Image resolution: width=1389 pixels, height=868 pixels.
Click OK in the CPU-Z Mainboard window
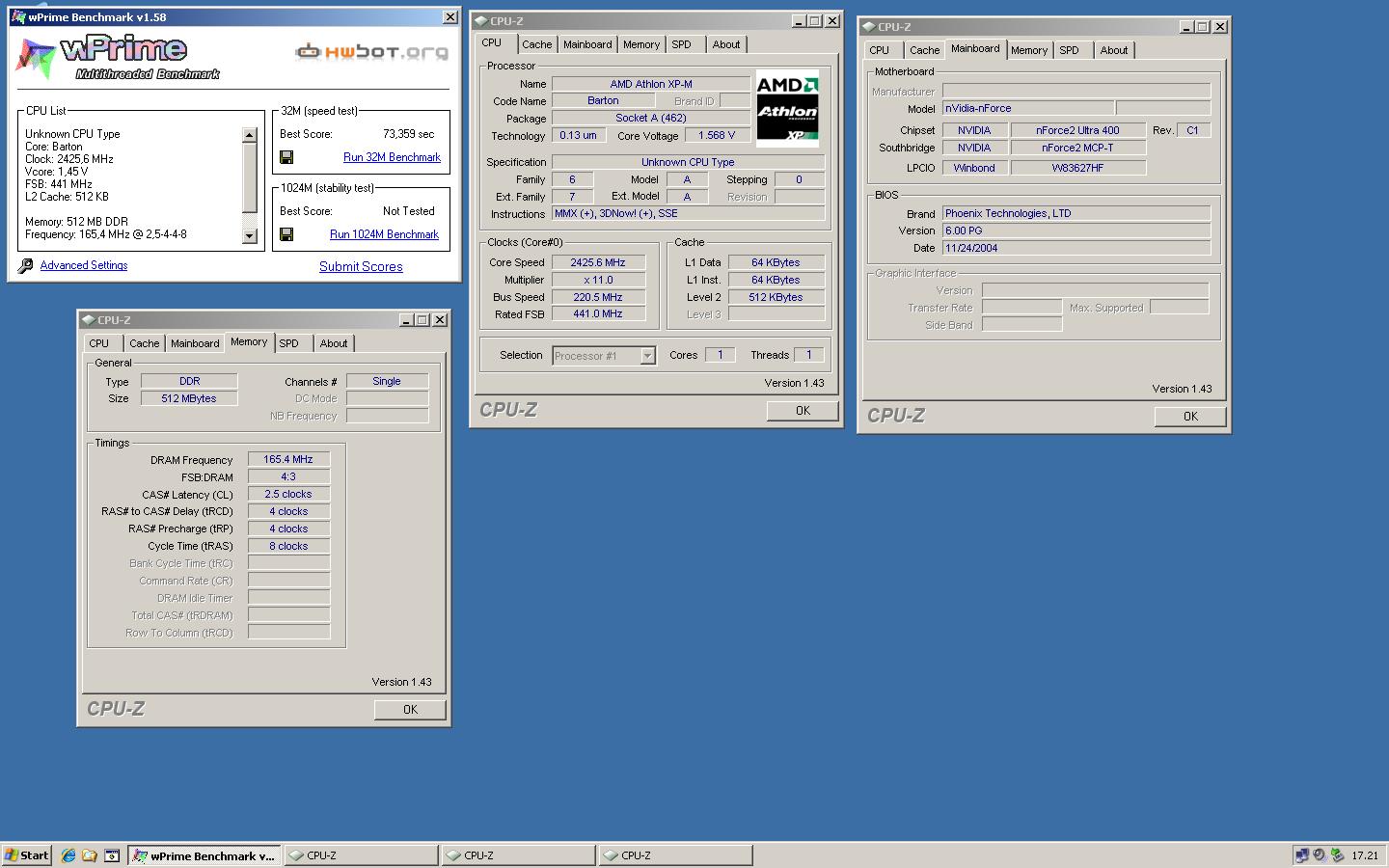point(1190,417)
